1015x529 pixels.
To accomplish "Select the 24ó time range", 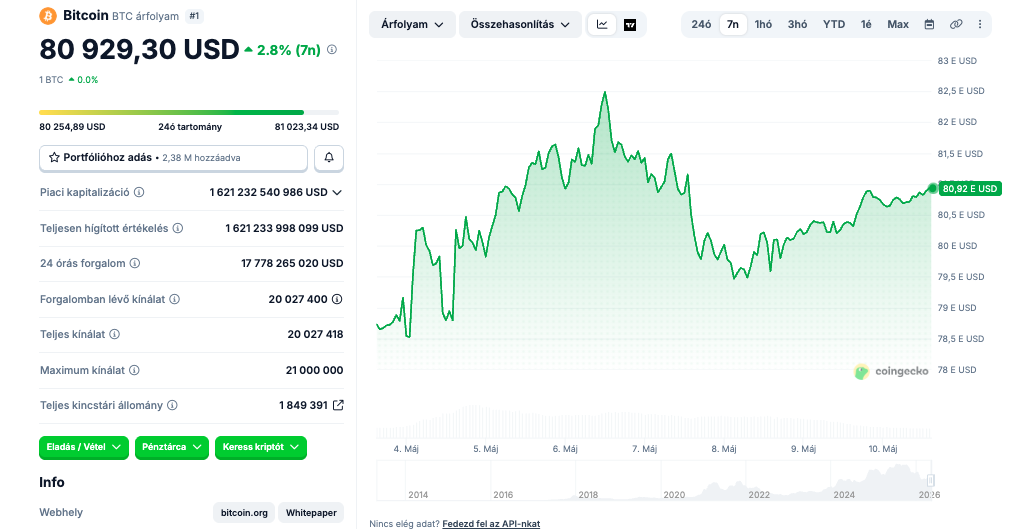I will point(701,25).
